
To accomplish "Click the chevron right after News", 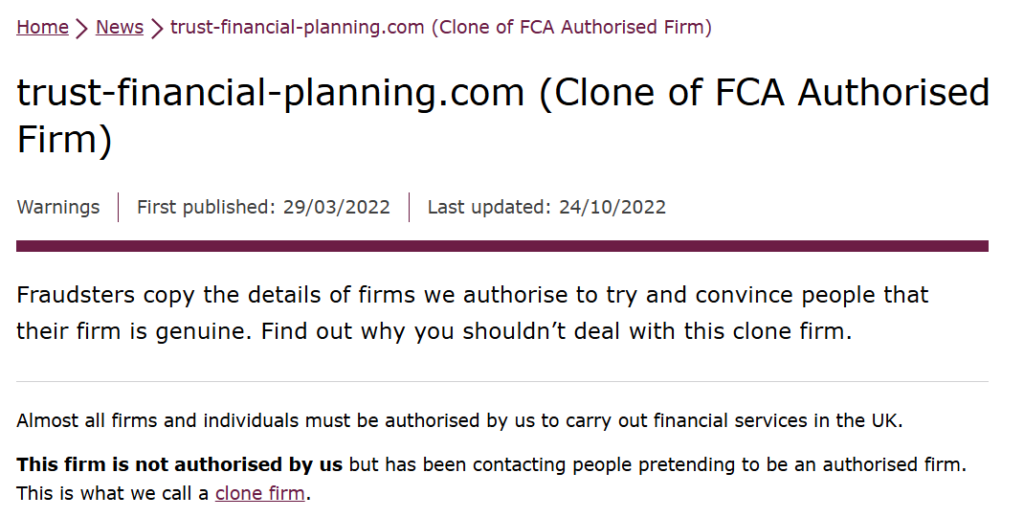I will pos(157,28).
